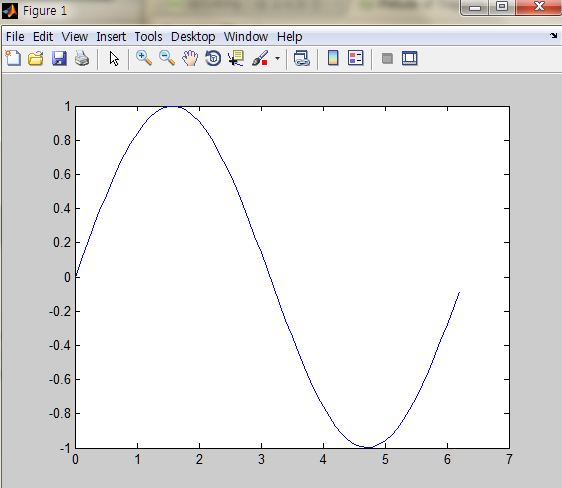The width and height of the screenshot is (562, 488).
Task: Select the Edit Plot arrow tool
Action: coord(114,58)
